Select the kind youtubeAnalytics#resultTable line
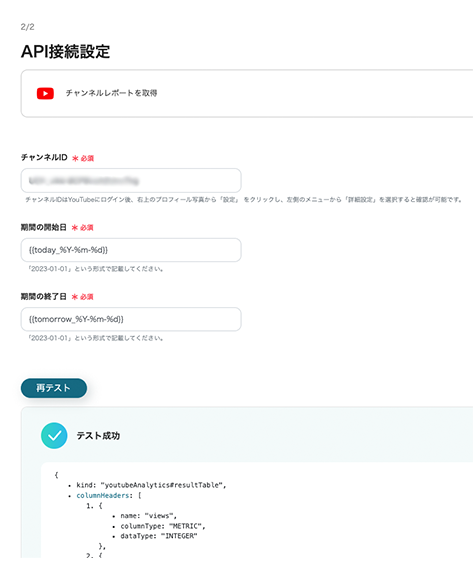 pos(151,485)
